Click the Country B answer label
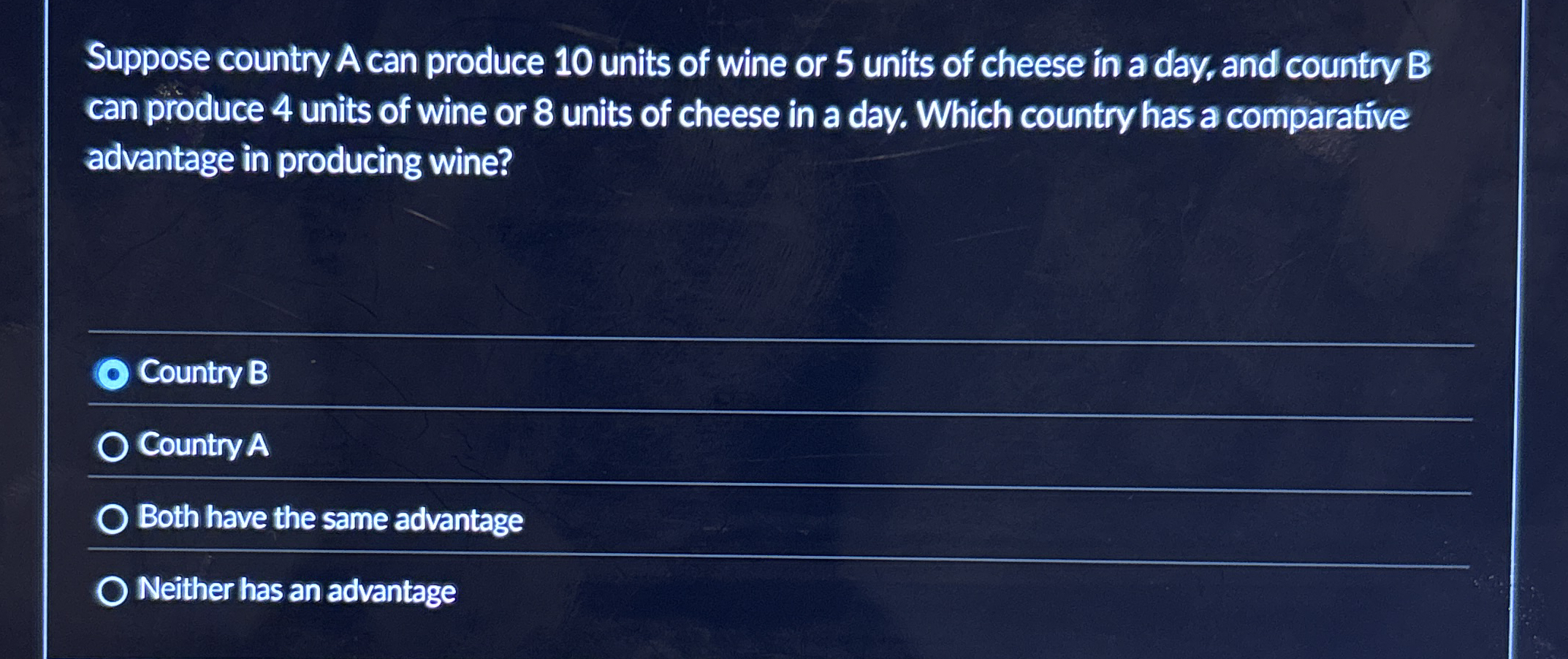This screenshot has height=659, width=1568. click(x=205, y=375)
